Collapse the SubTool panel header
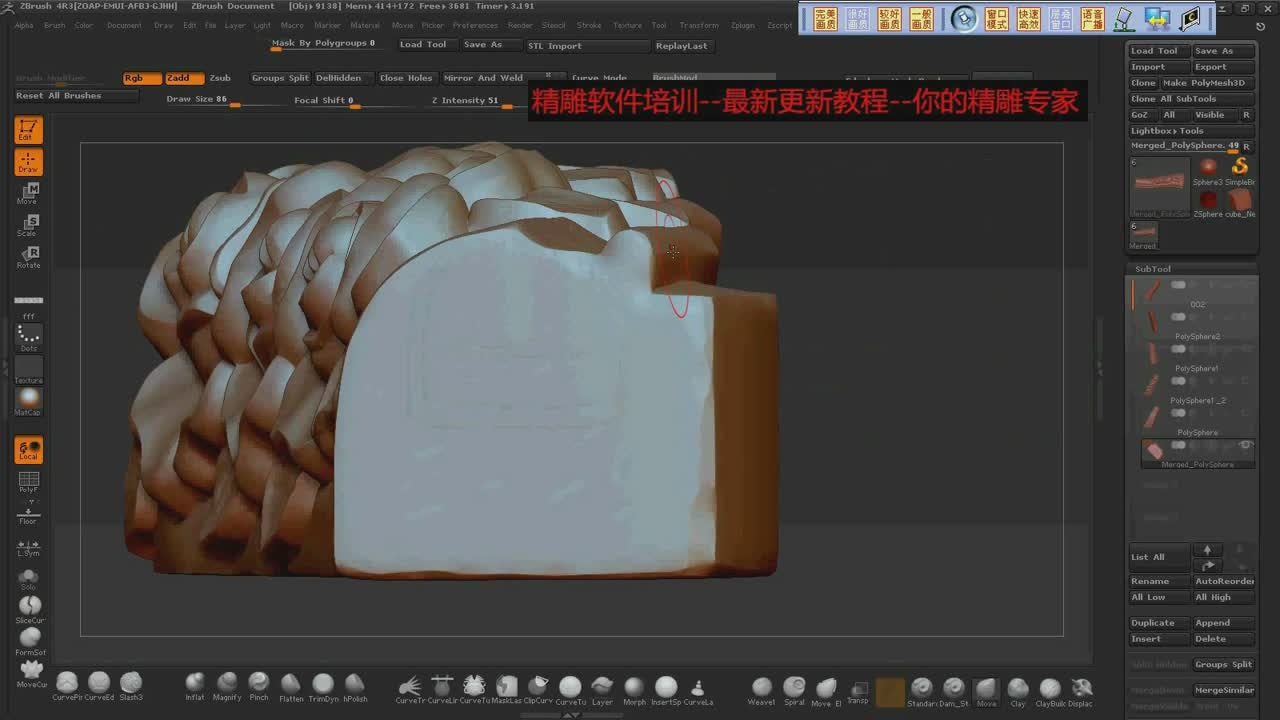This screenshot has width=1280, height=720. [x=1192, y=269]
